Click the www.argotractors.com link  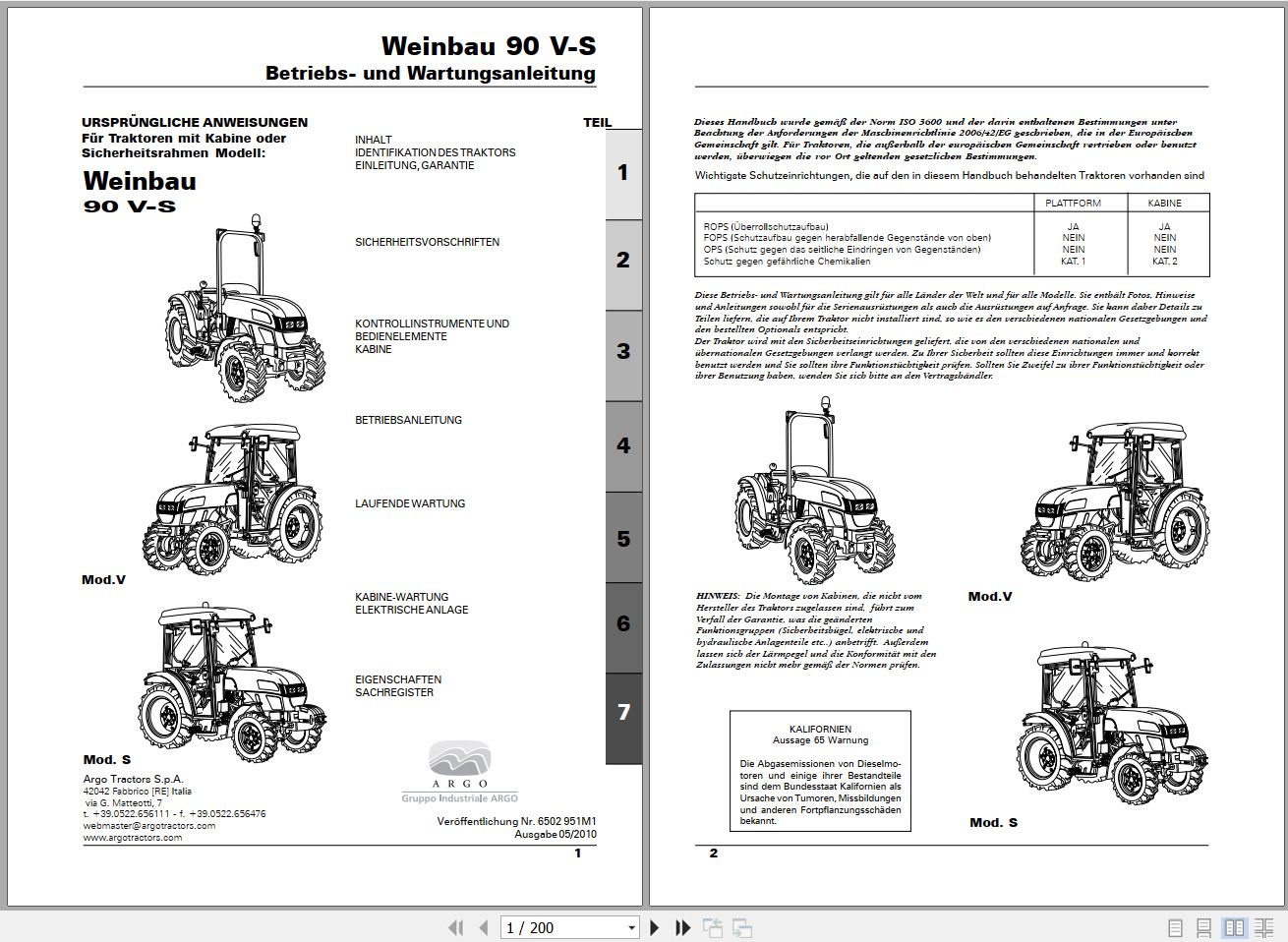tap(133, 838)
